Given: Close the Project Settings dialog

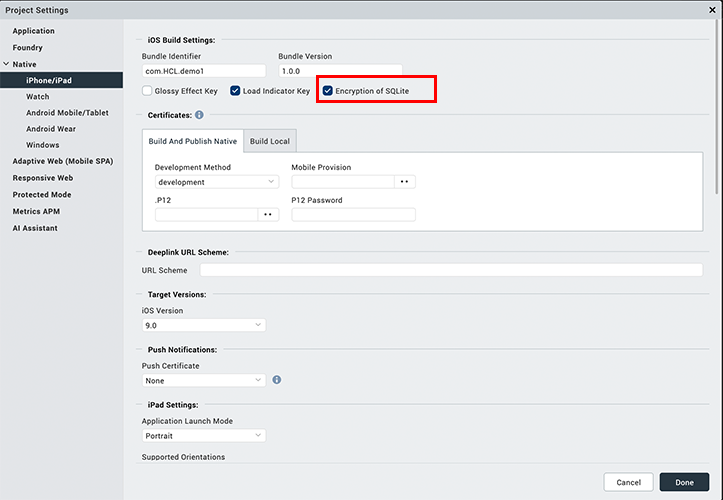Looking at the screenshot, I should point(712,9).
